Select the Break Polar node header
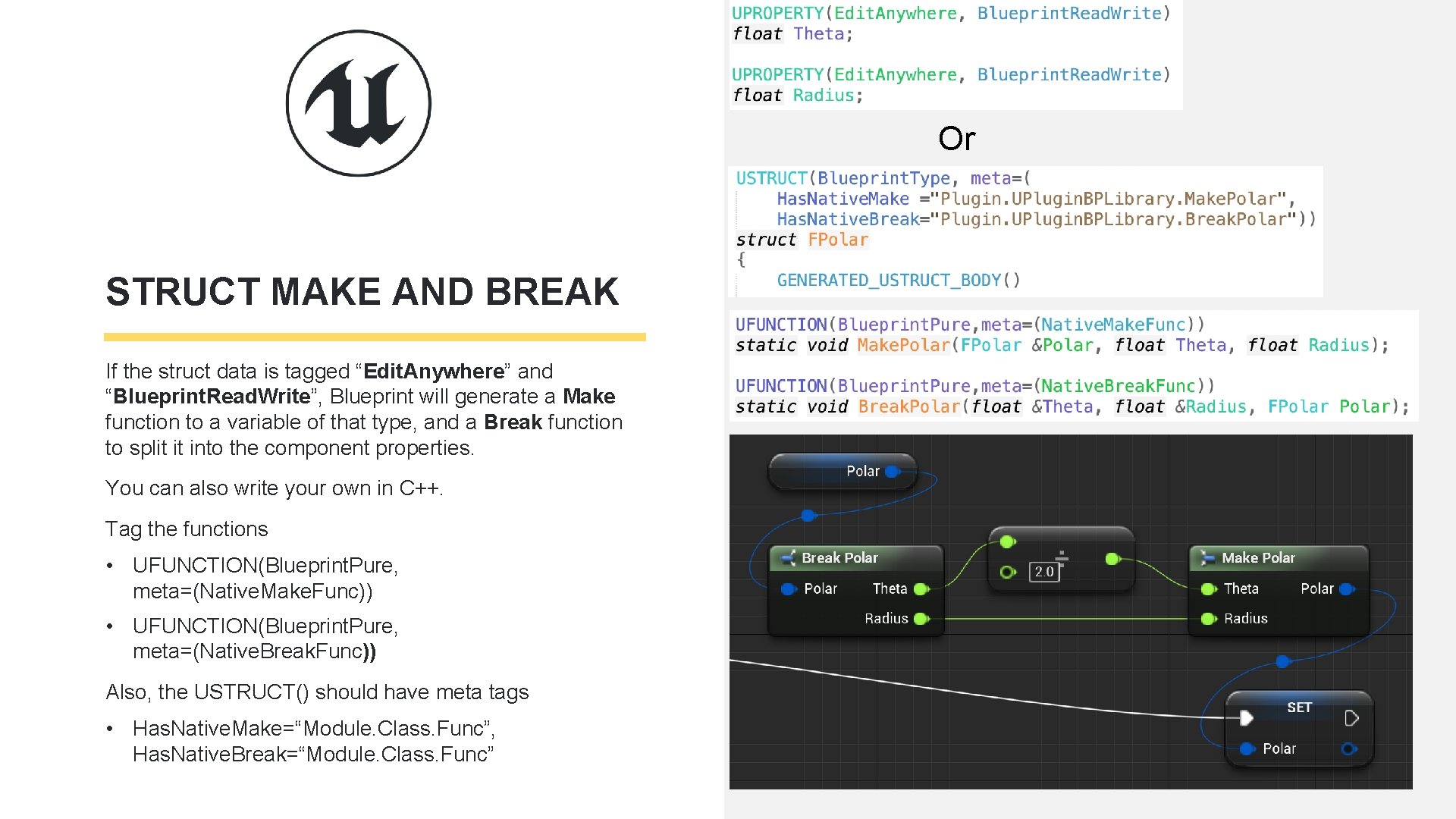 click(839, 557)
